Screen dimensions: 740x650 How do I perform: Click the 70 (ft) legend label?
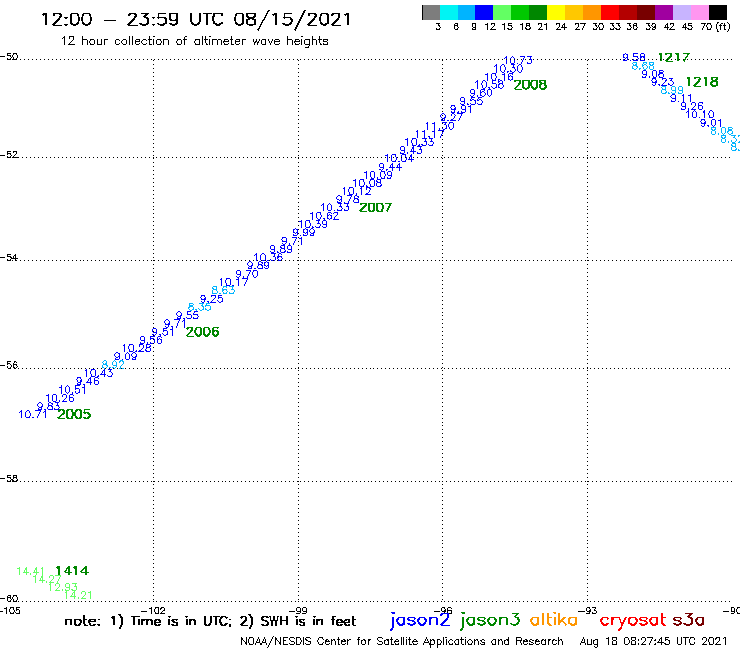tap(715, 26)
